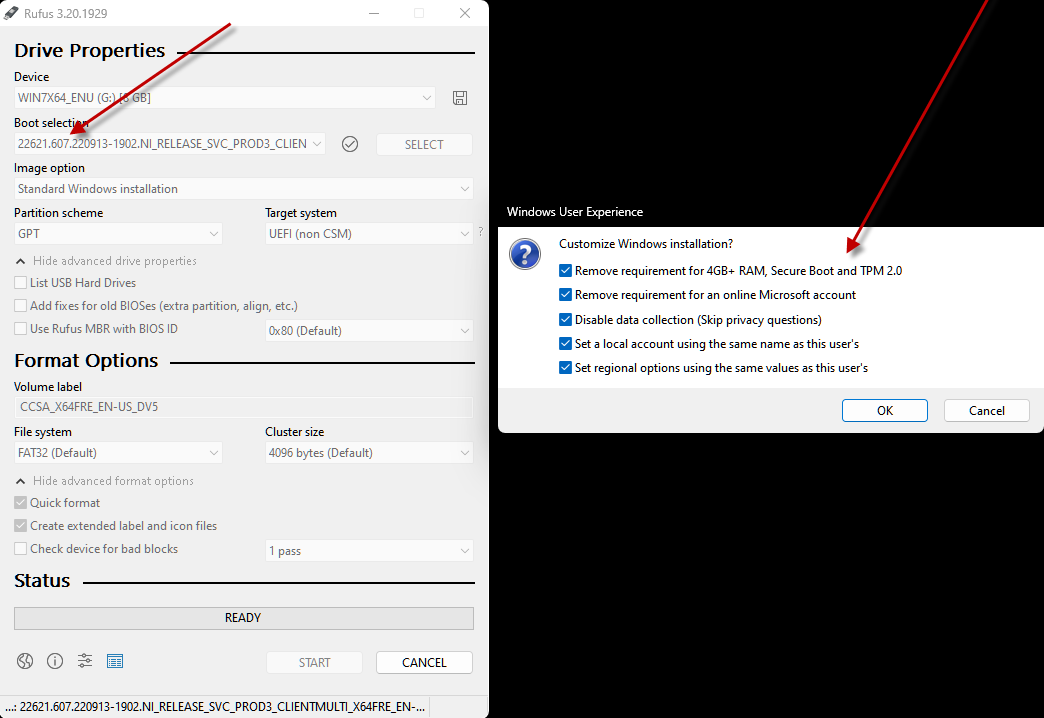Click the SELECT button
Viewport: 1044px width, 718px height.
(424, 145)
